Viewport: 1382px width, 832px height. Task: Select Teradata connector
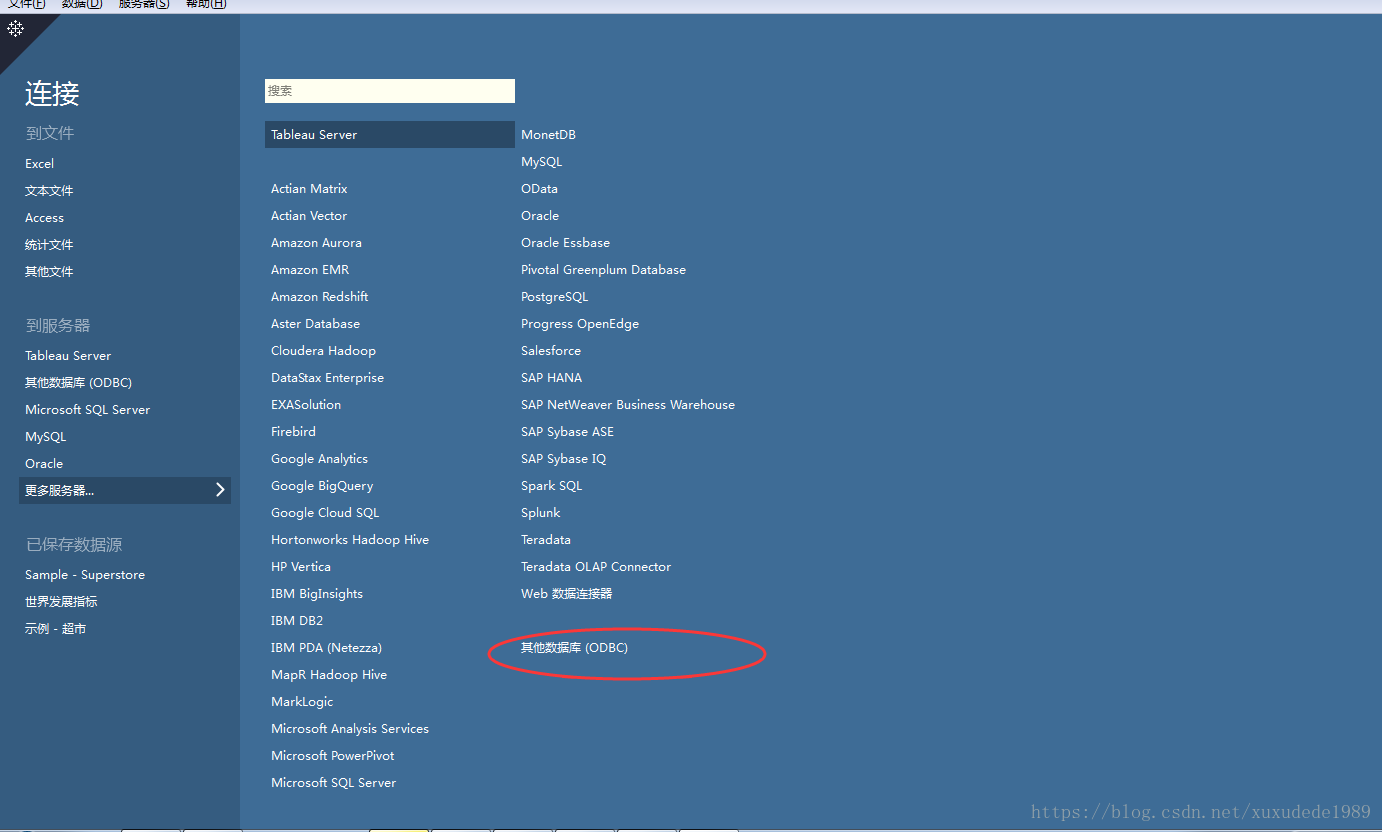(546, 540)
